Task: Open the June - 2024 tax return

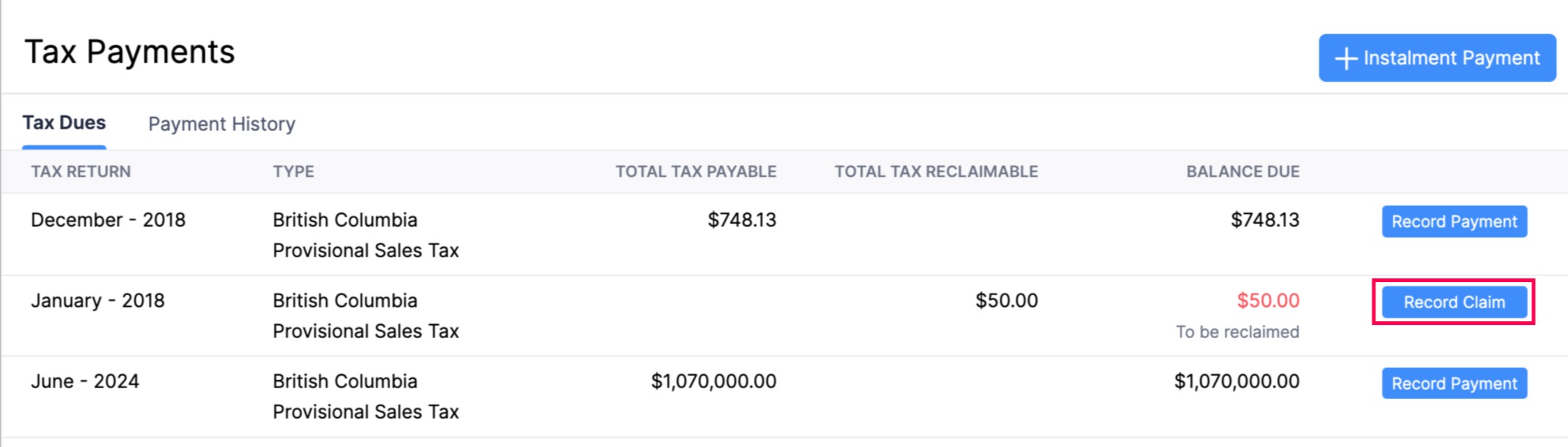Action: point(85,382)
